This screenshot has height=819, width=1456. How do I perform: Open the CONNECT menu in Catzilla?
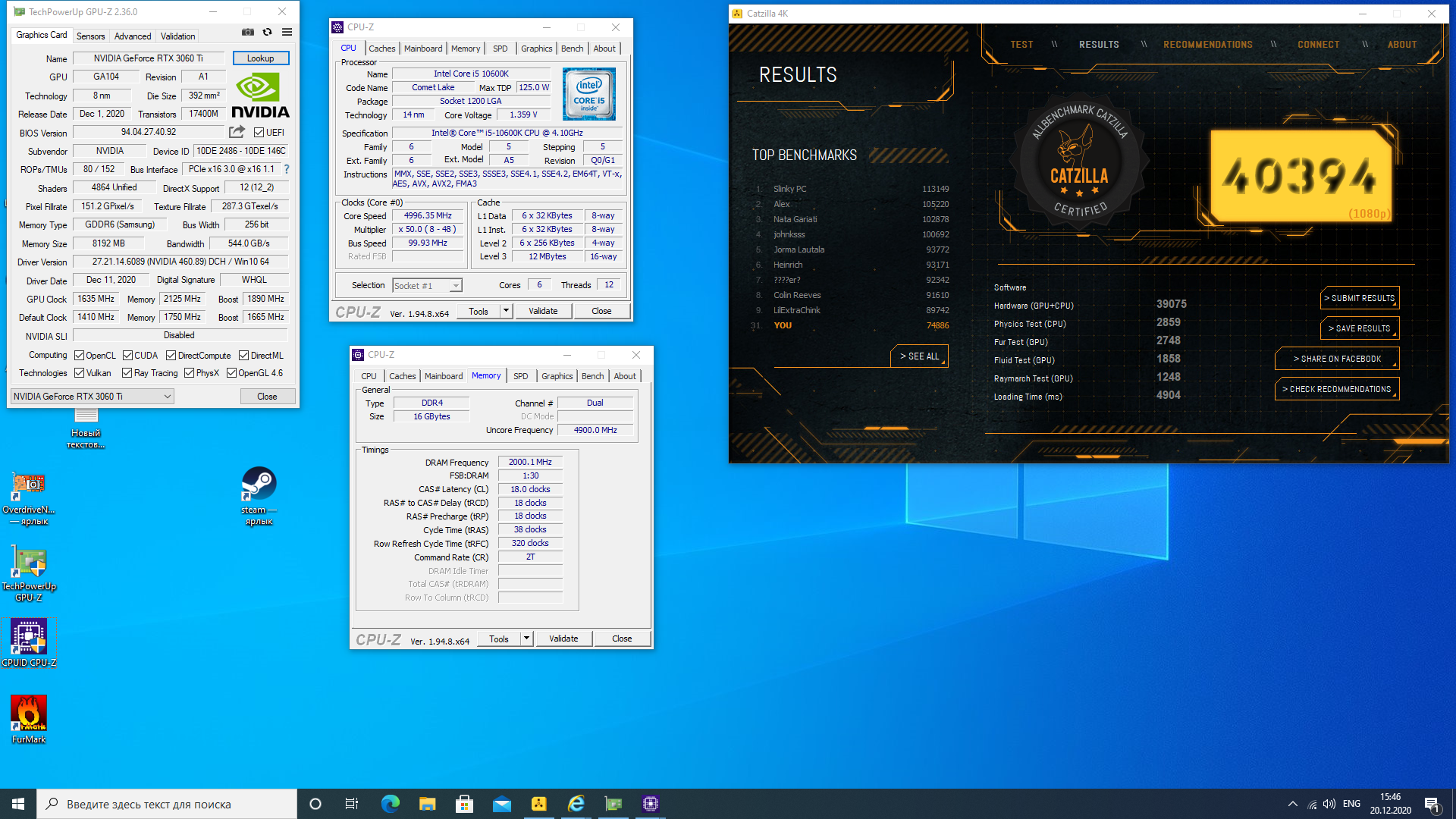1318,45
